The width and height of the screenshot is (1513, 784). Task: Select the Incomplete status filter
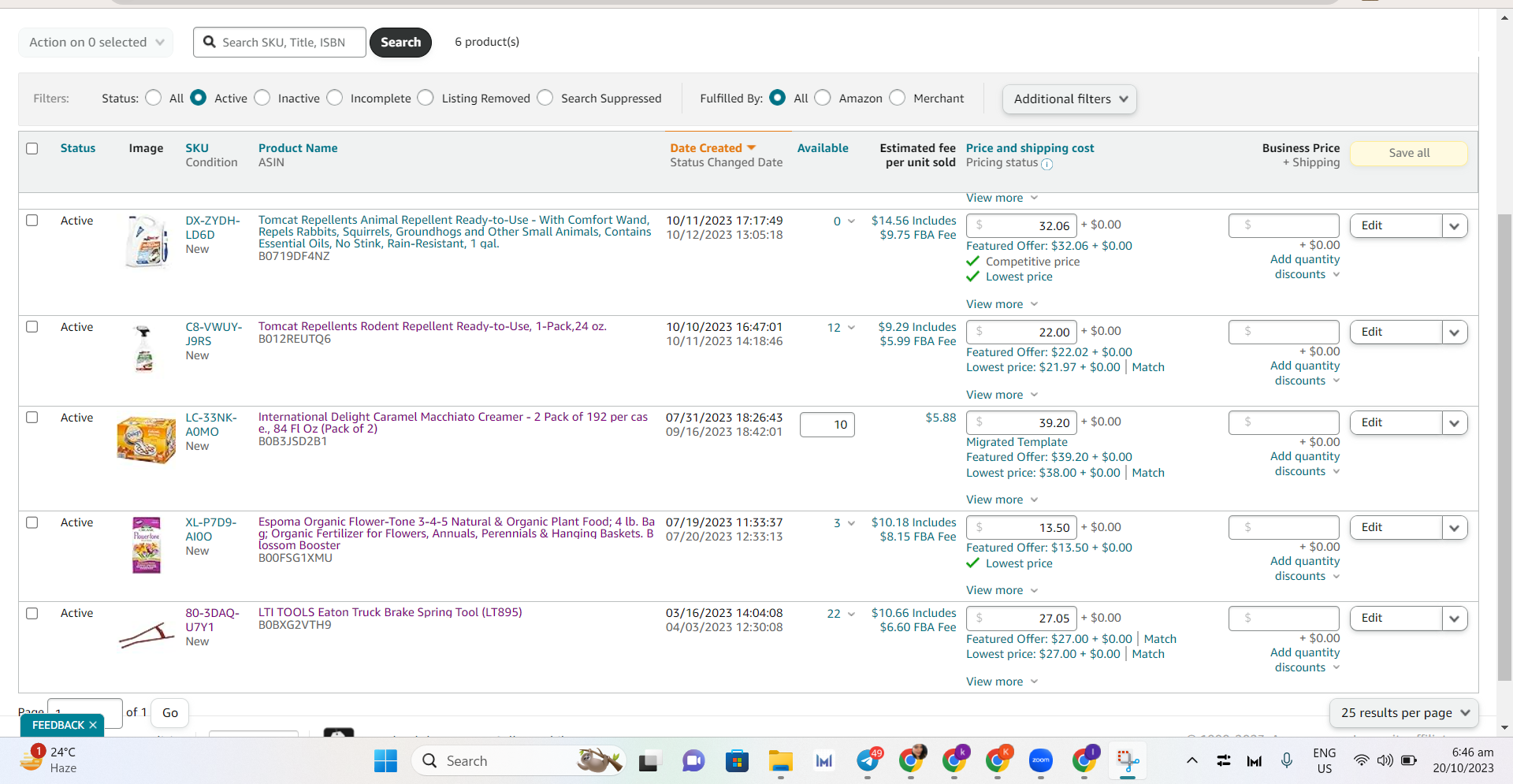pyautogui.click(x=335, y=98)
